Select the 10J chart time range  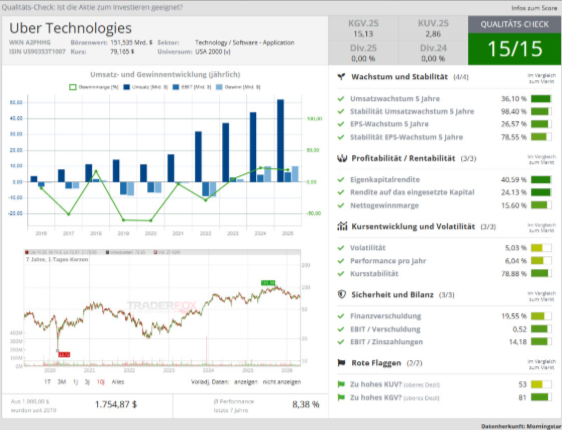(100, 382)
